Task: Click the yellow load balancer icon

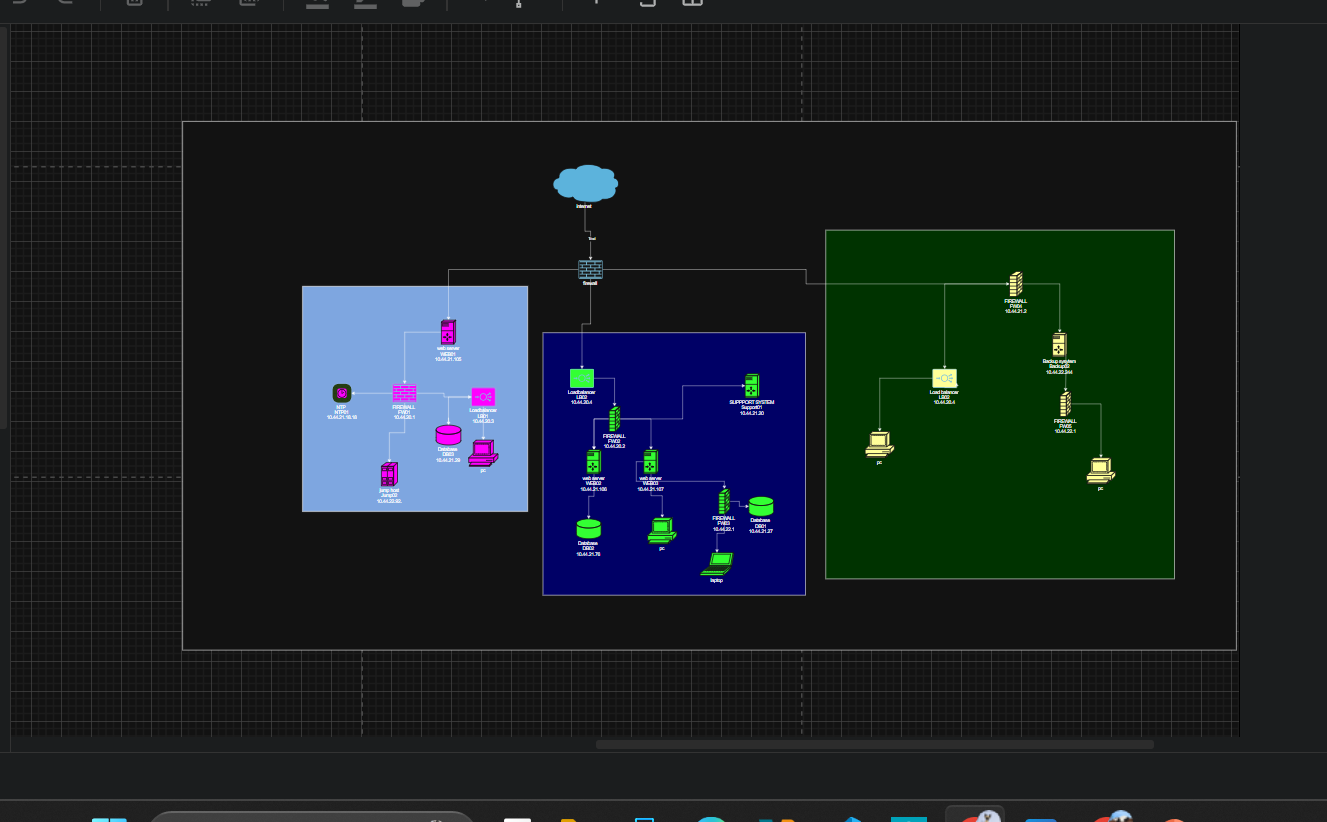Action: click(944, 378)
